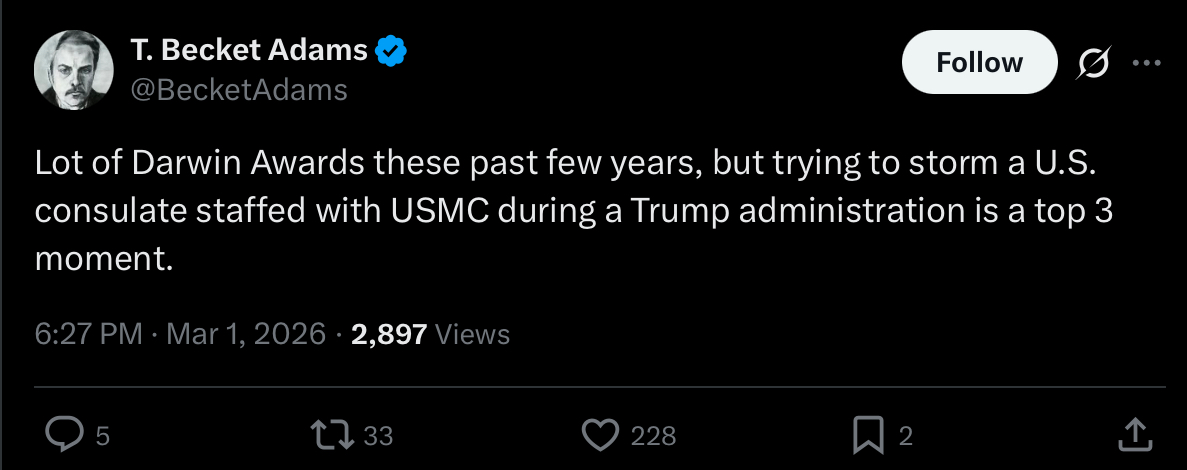The height and width of the screenshot is (470, 1187).
Task: Open T. Becket Adams profile picture
Action: pos(73,70)
